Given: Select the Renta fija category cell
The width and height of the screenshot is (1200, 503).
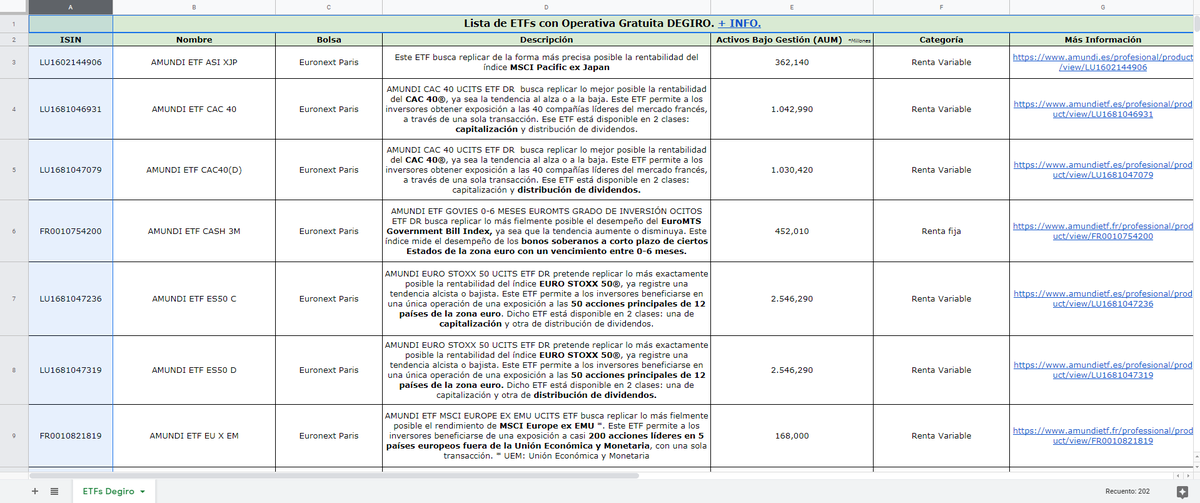Looking at the screenshot, I should [x=941, y=231].
